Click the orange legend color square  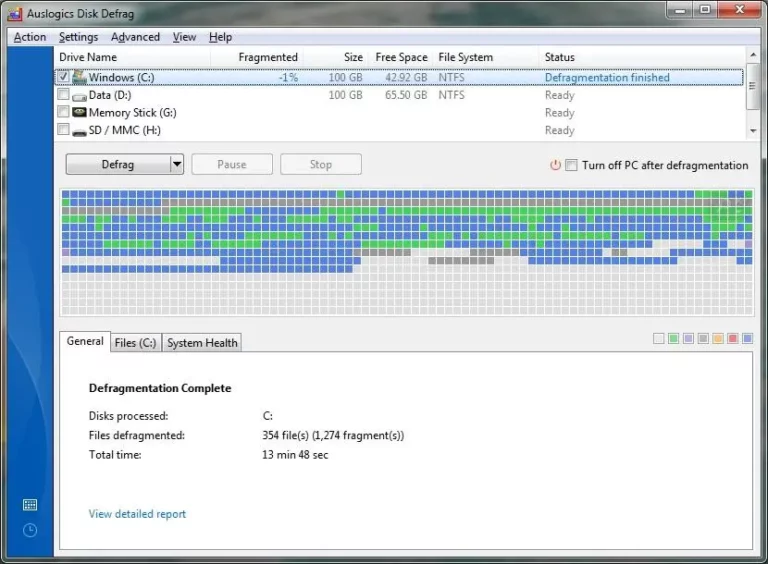[x=718, y=338]
